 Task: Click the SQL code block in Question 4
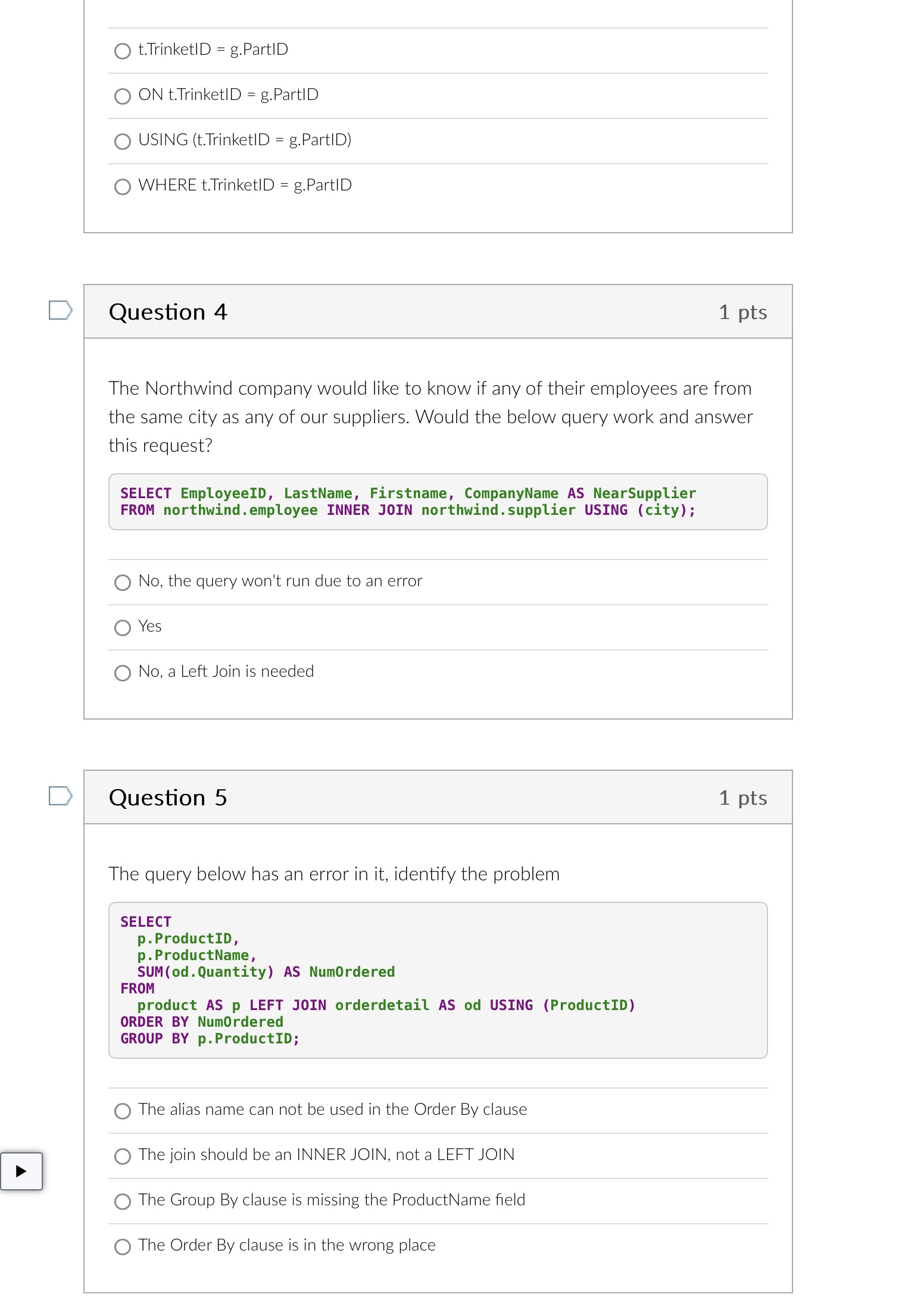point(438,501)
